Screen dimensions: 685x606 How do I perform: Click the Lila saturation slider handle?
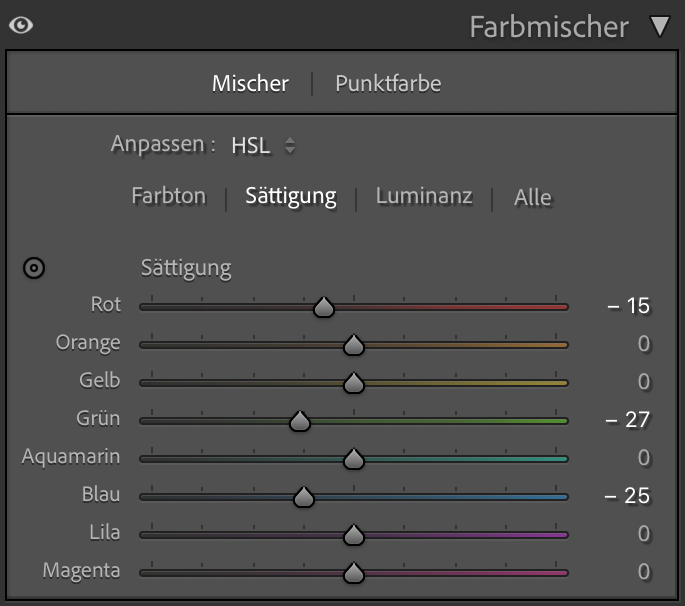coord(353,535)
